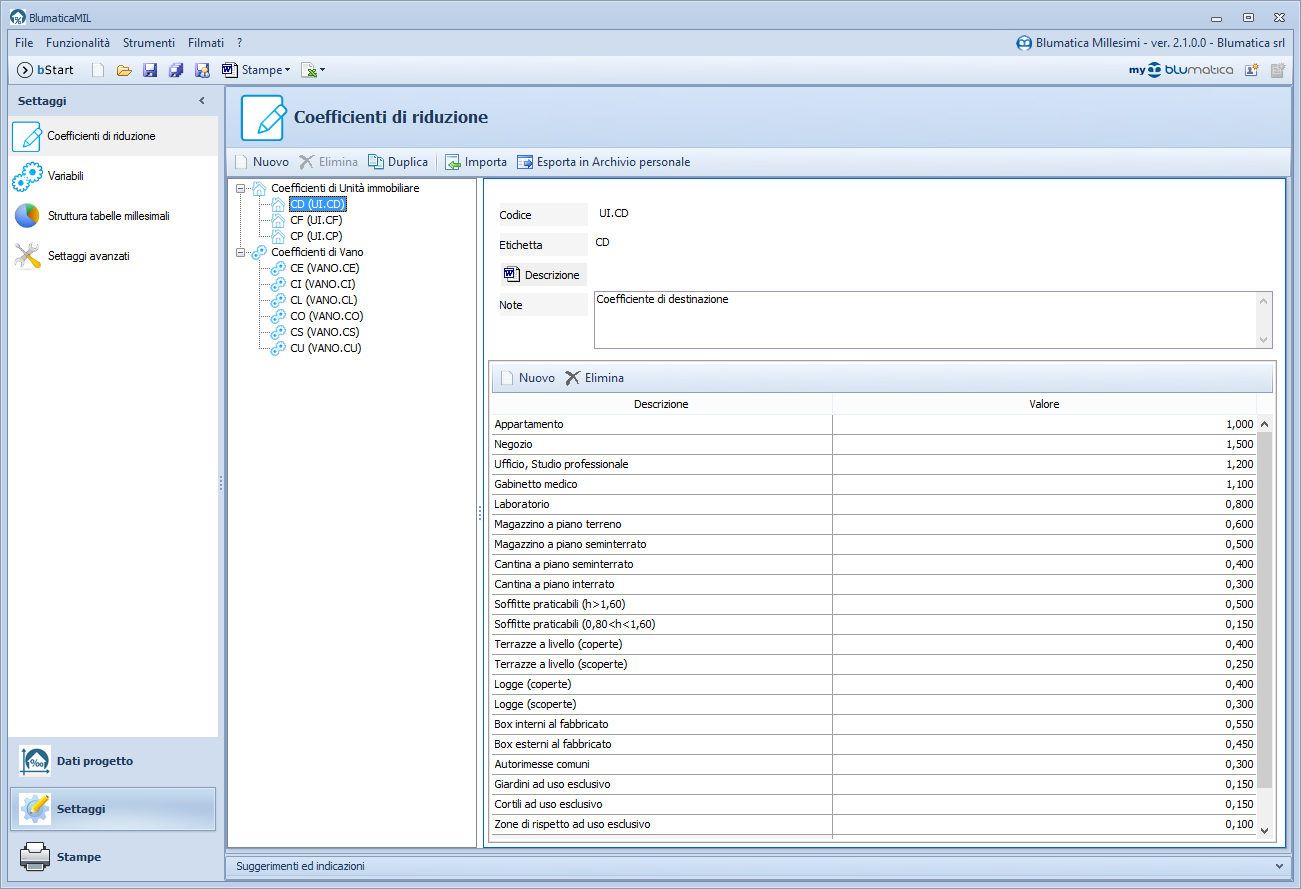
Task: Collapse the Coefficienti di Unità immobiliare node
Action: click(x=240, y=188)
